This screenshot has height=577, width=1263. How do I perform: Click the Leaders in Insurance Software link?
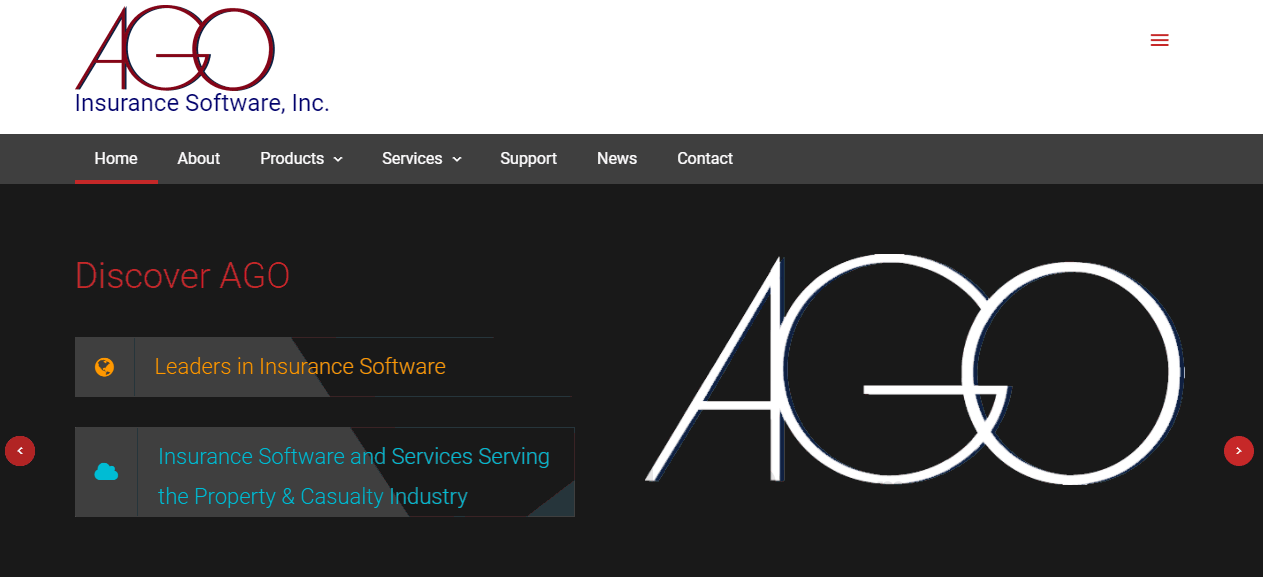pyautogui.click(x=299, y=366)
